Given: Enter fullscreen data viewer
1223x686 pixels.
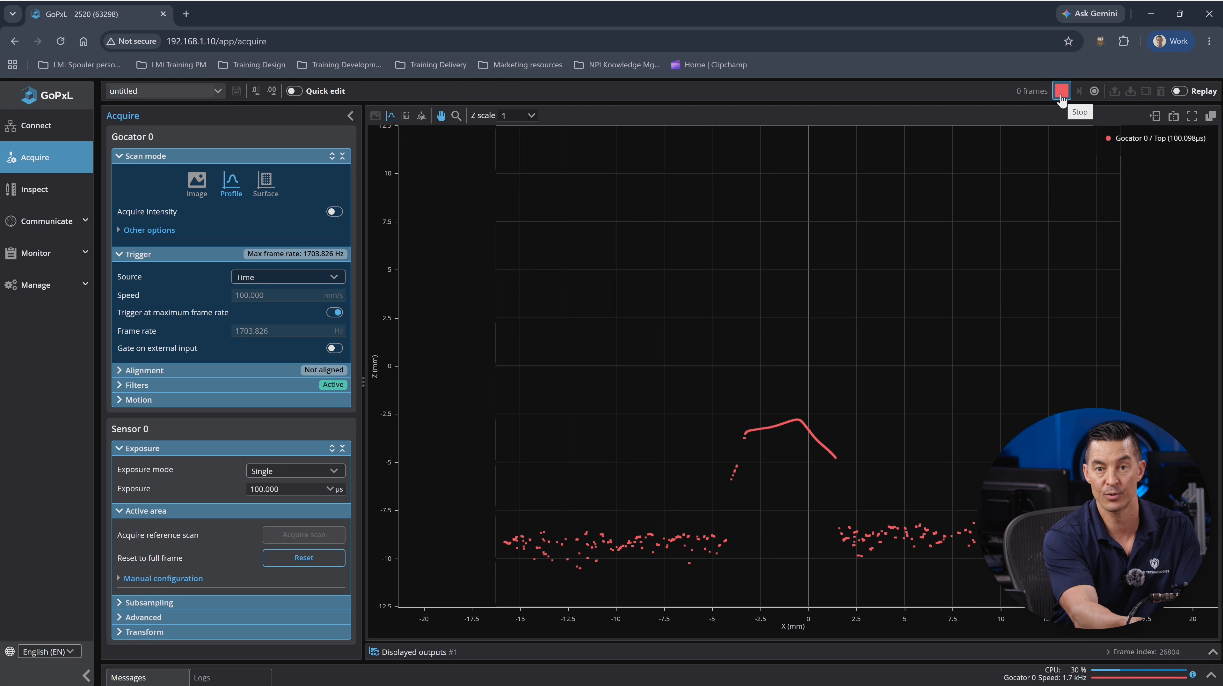Looking at the screenshot, I should point(1192,116).
